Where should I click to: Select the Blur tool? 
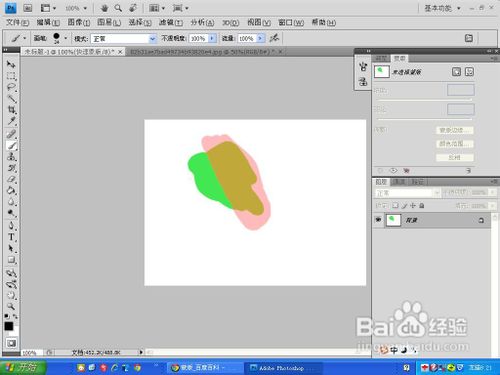tap(11, 202)
